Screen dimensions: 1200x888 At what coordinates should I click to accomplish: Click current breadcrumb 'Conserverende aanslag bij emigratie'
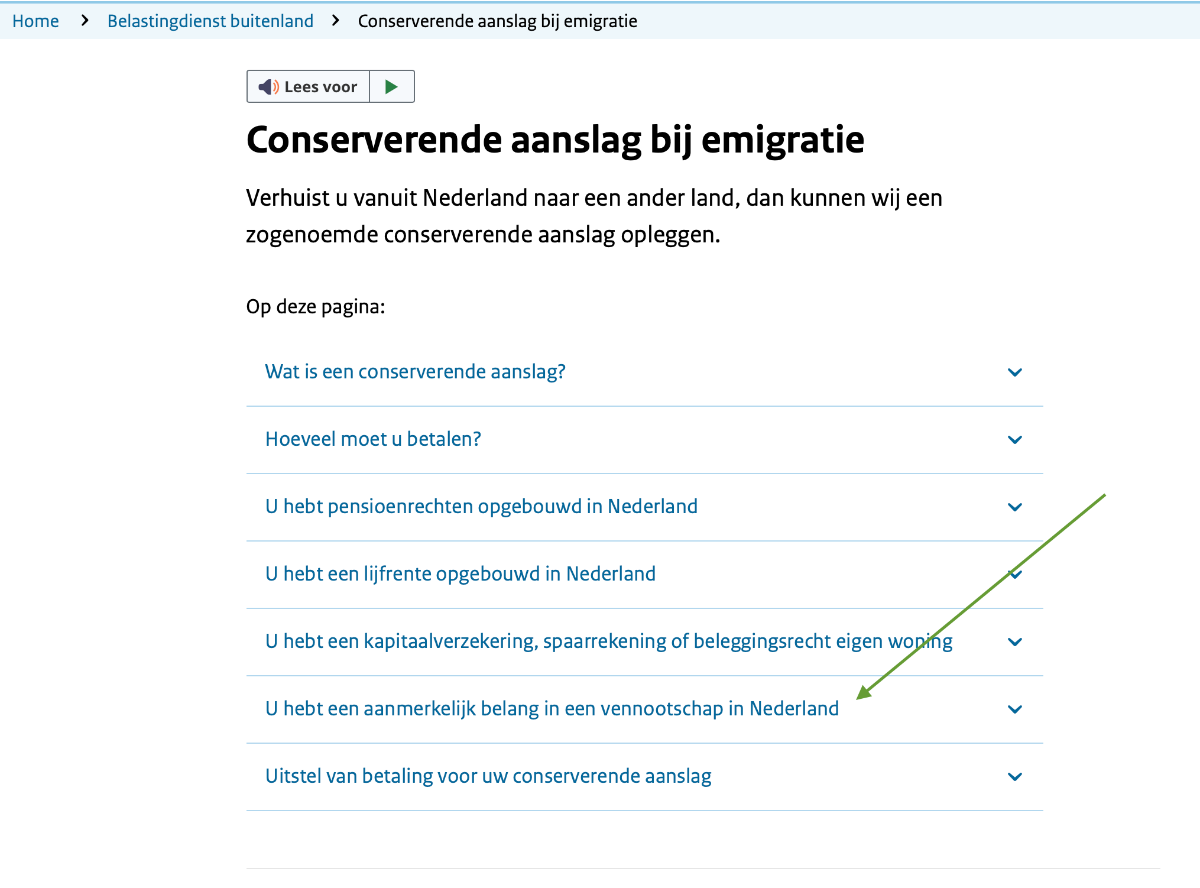pos(498,21)
